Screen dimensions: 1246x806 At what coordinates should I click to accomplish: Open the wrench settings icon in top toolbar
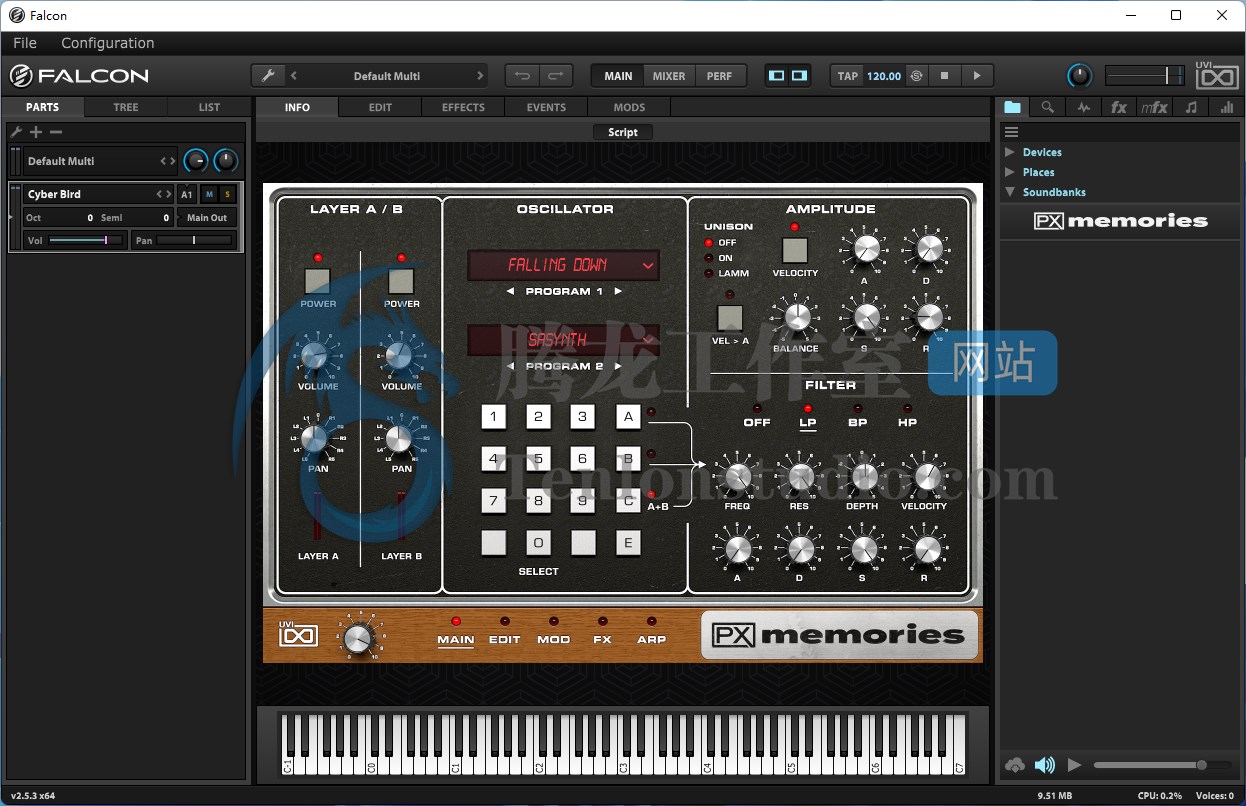coord(267,76)
